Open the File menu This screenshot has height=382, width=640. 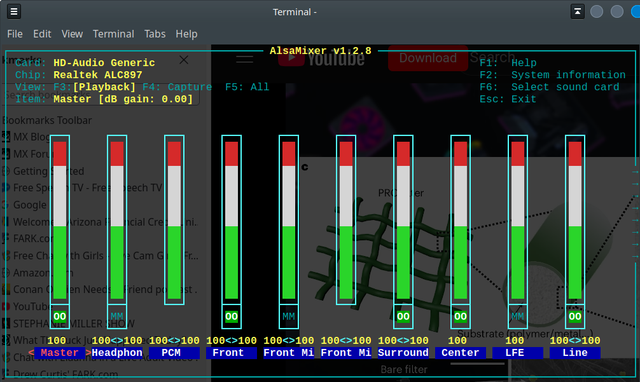15,34
